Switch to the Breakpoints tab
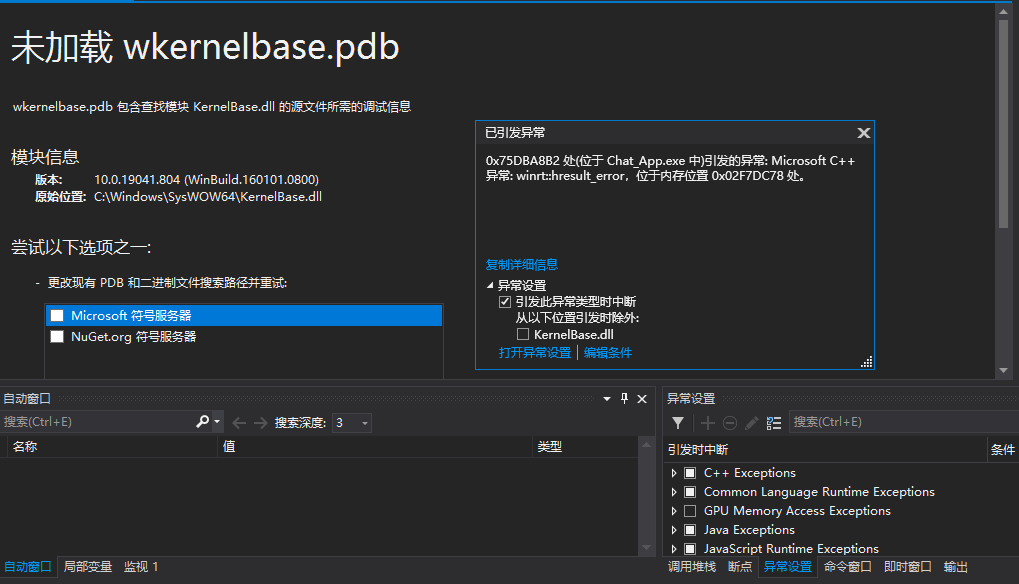Viewport: 1019px width, 584px height. click(x=740, y=566)
